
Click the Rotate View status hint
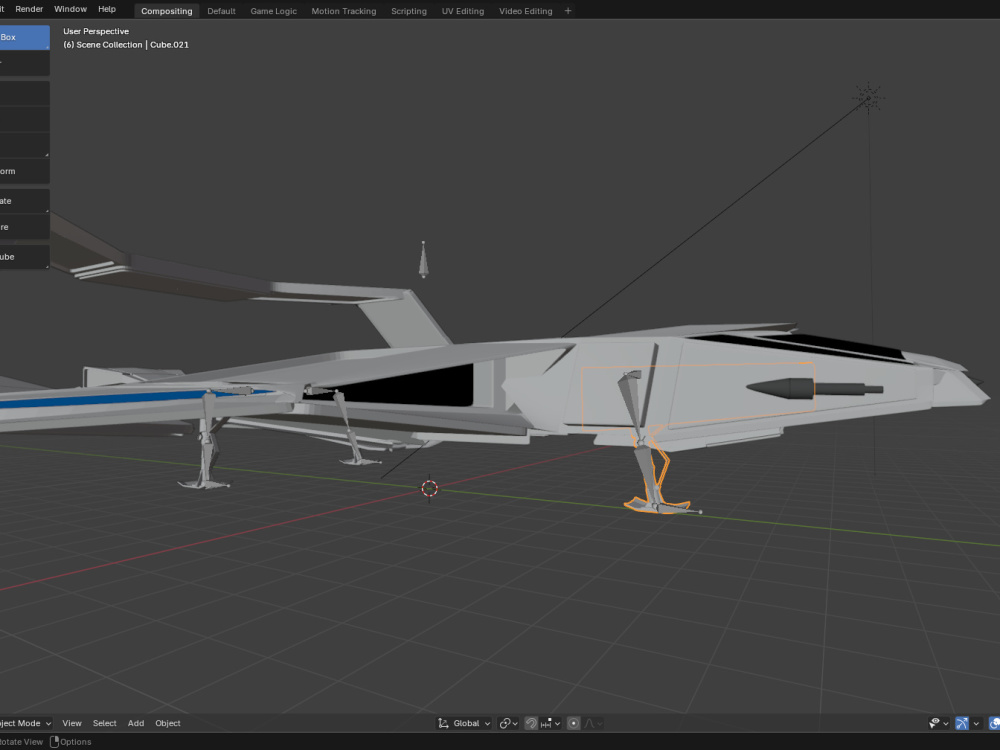click(22, 742)
